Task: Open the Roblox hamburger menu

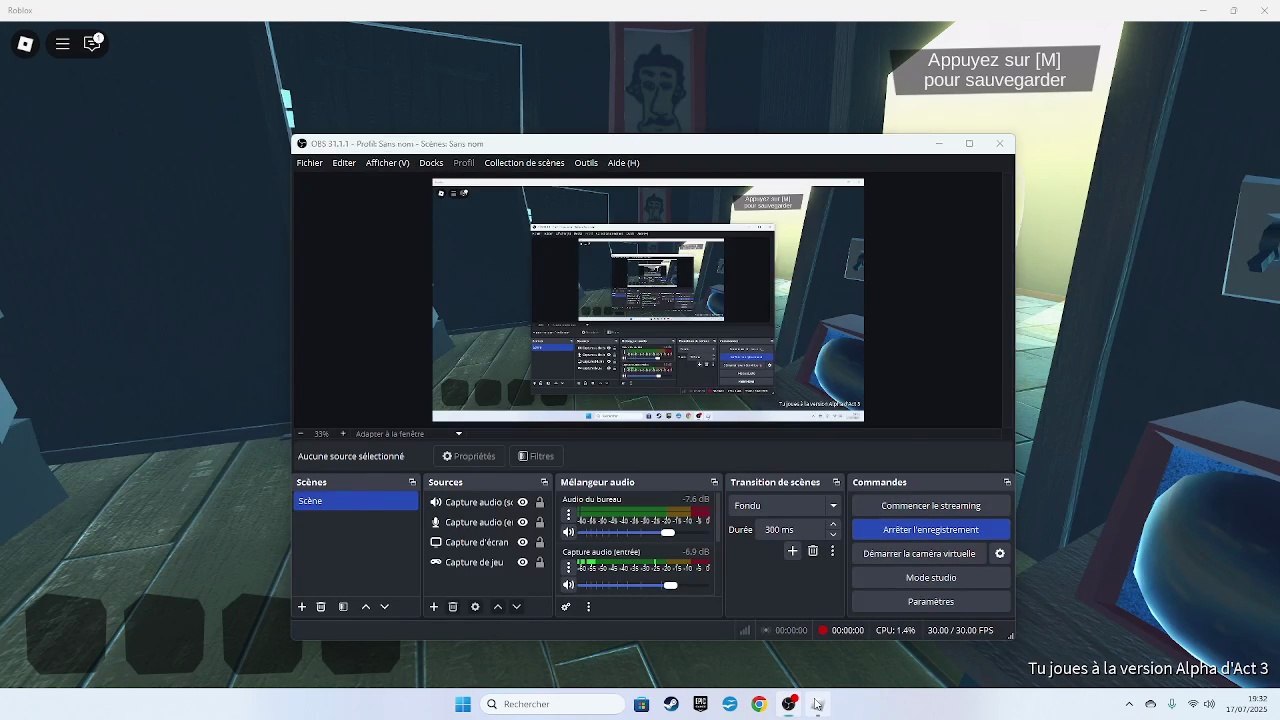Action: pos(62,44)
